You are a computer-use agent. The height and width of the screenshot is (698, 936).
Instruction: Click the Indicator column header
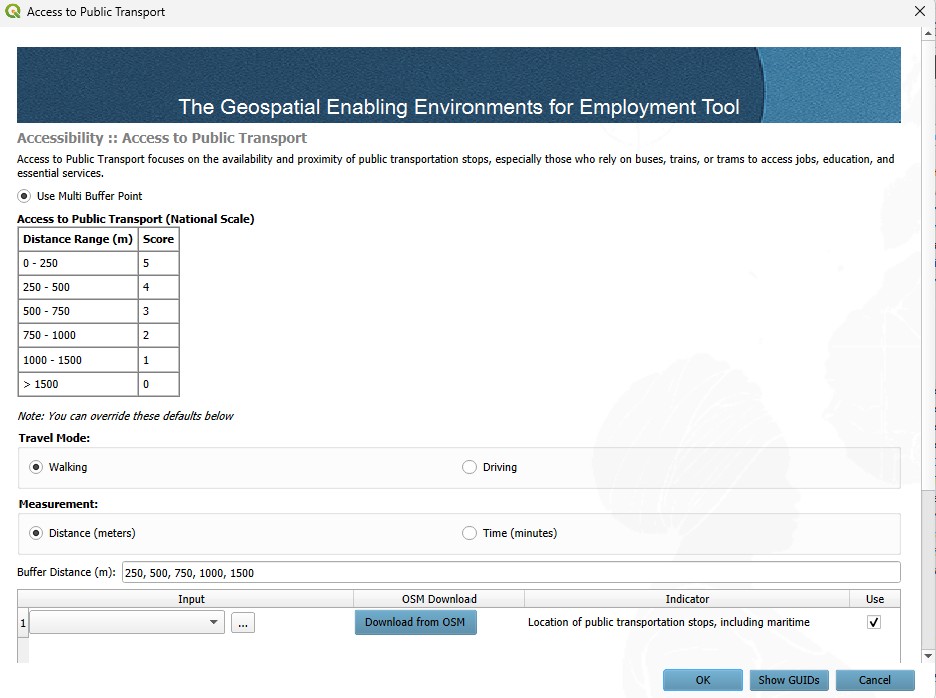(687, 599)
